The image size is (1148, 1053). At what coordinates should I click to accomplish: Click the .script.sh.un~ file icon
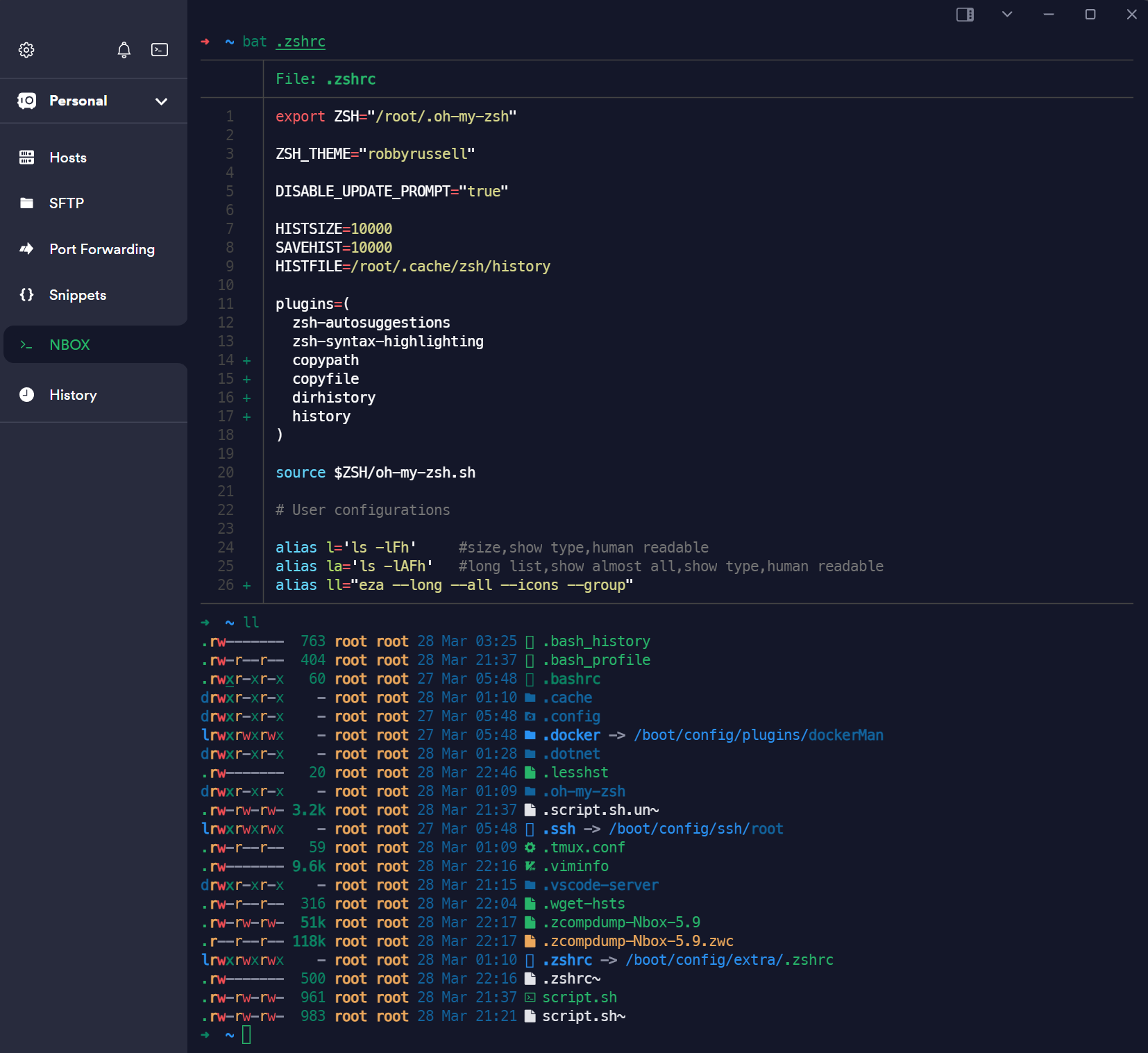530,810
